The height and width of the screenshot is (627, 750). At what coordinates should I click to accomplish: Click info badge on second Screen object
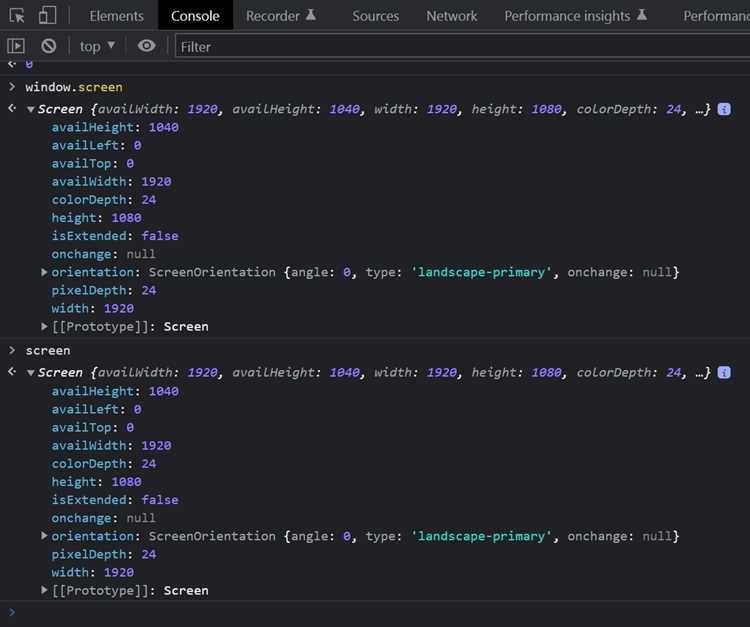pyautogui.click(x=724, y=372)
